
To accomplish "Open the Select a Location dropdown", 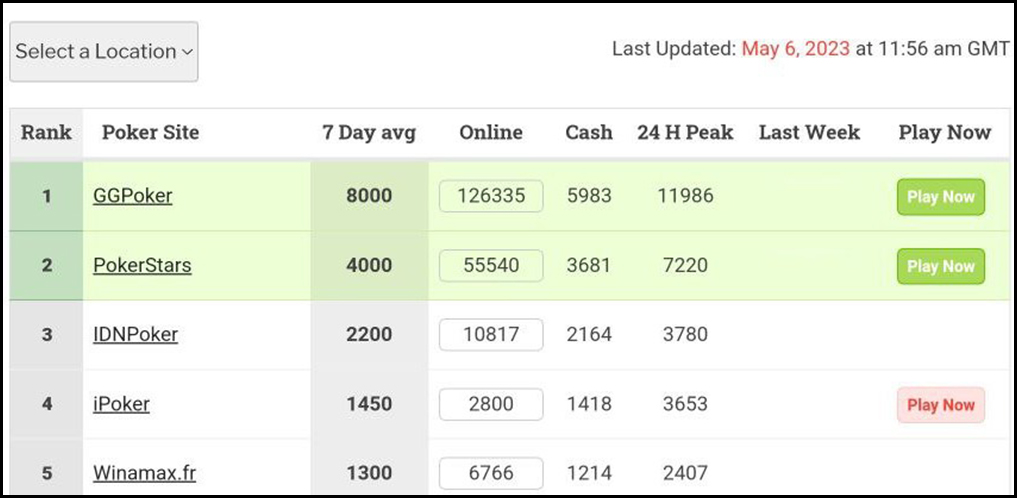I will [104, 52].
